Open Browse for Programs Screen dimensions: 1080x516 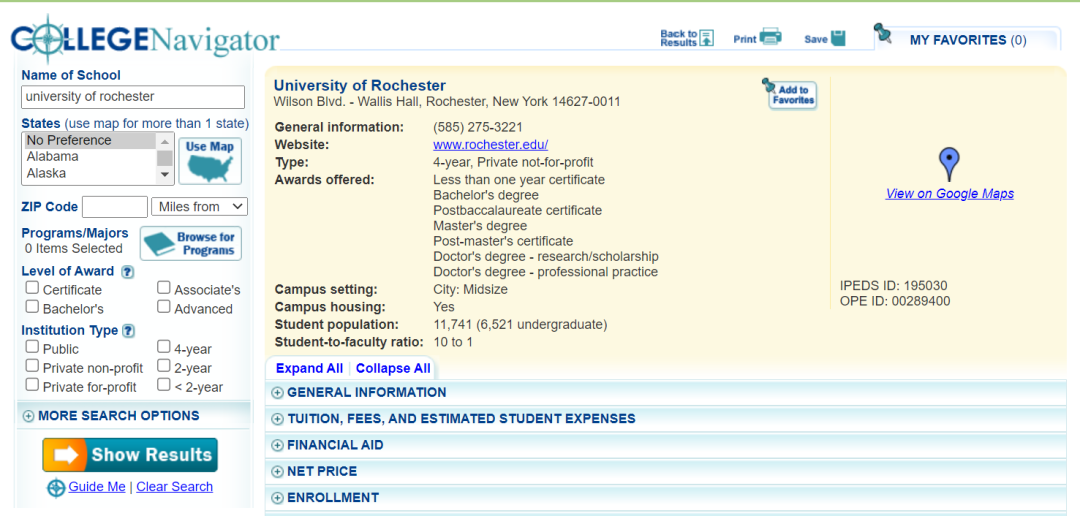pyautogui.click(x=191, y=243)
